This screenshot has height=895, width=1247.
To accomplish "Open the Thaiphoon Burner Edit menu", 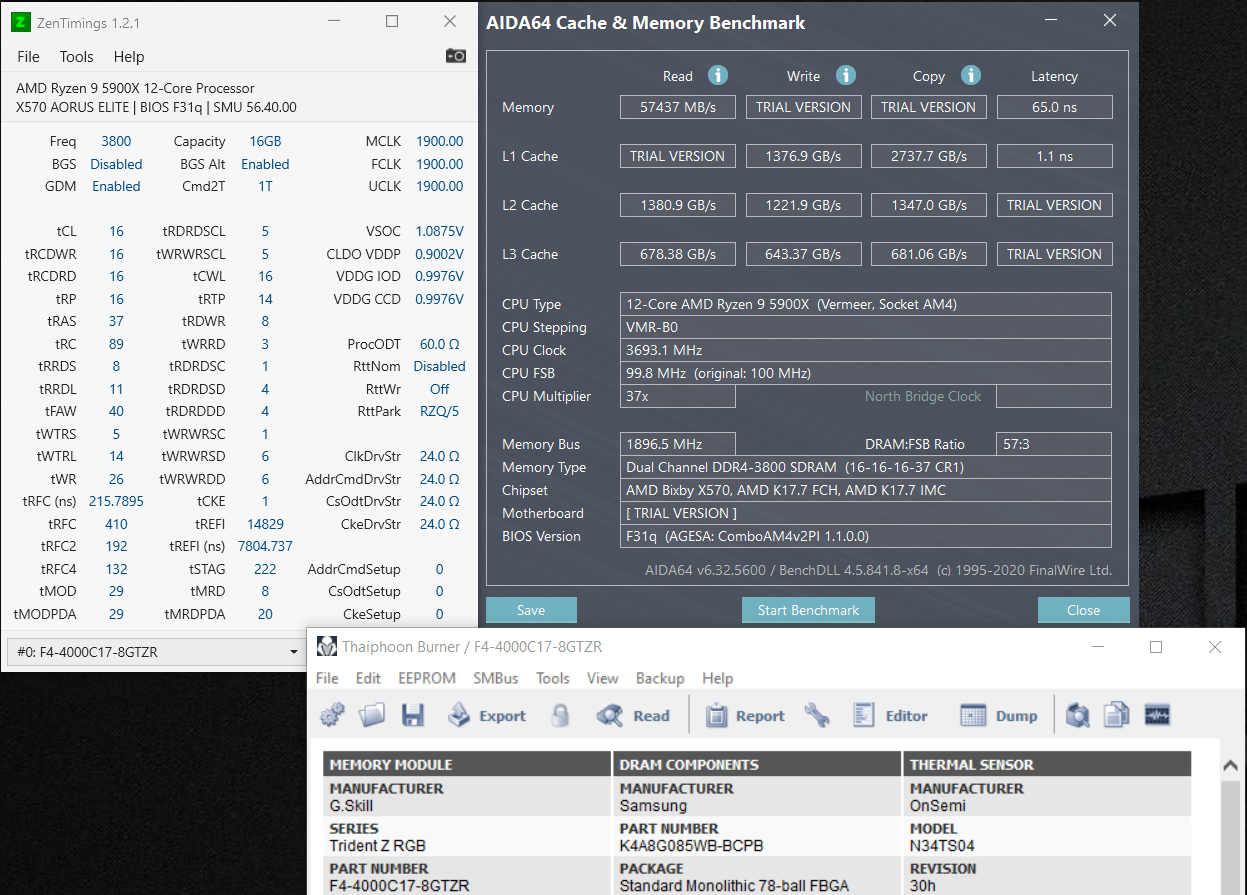I will [x=368, y=678].
